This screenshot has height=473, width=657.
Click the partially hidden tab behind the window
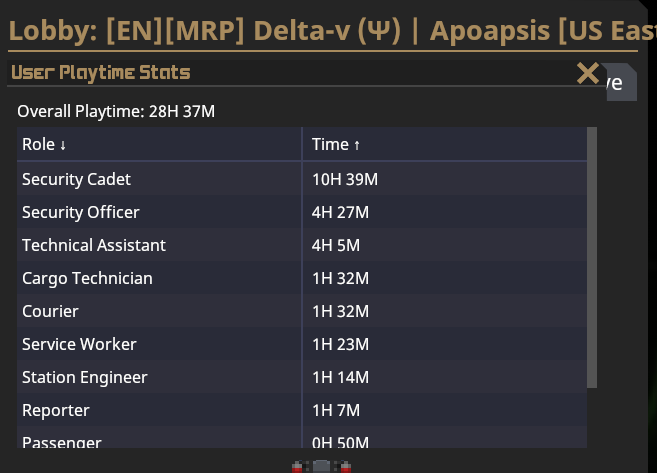click(621, 83)
